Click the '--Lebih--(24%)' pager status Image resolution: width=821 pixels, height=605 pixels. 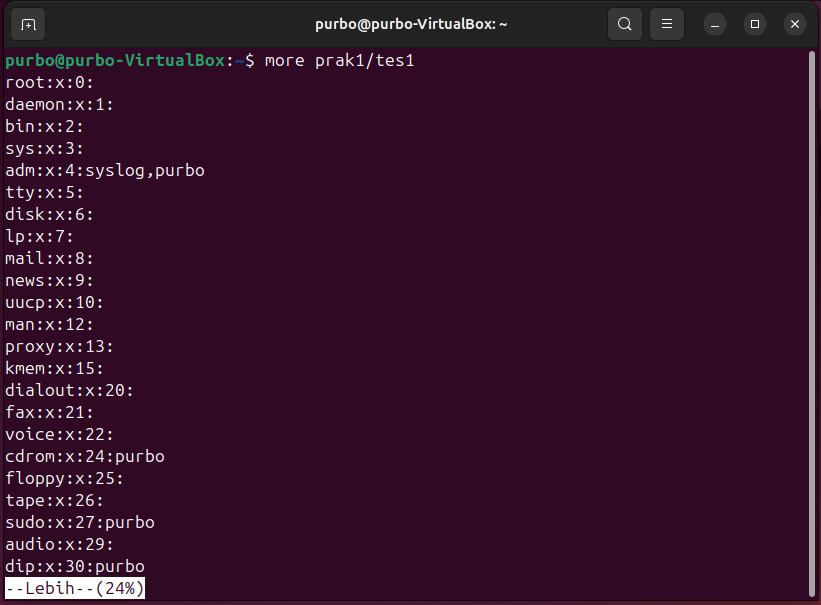point(75,588)
